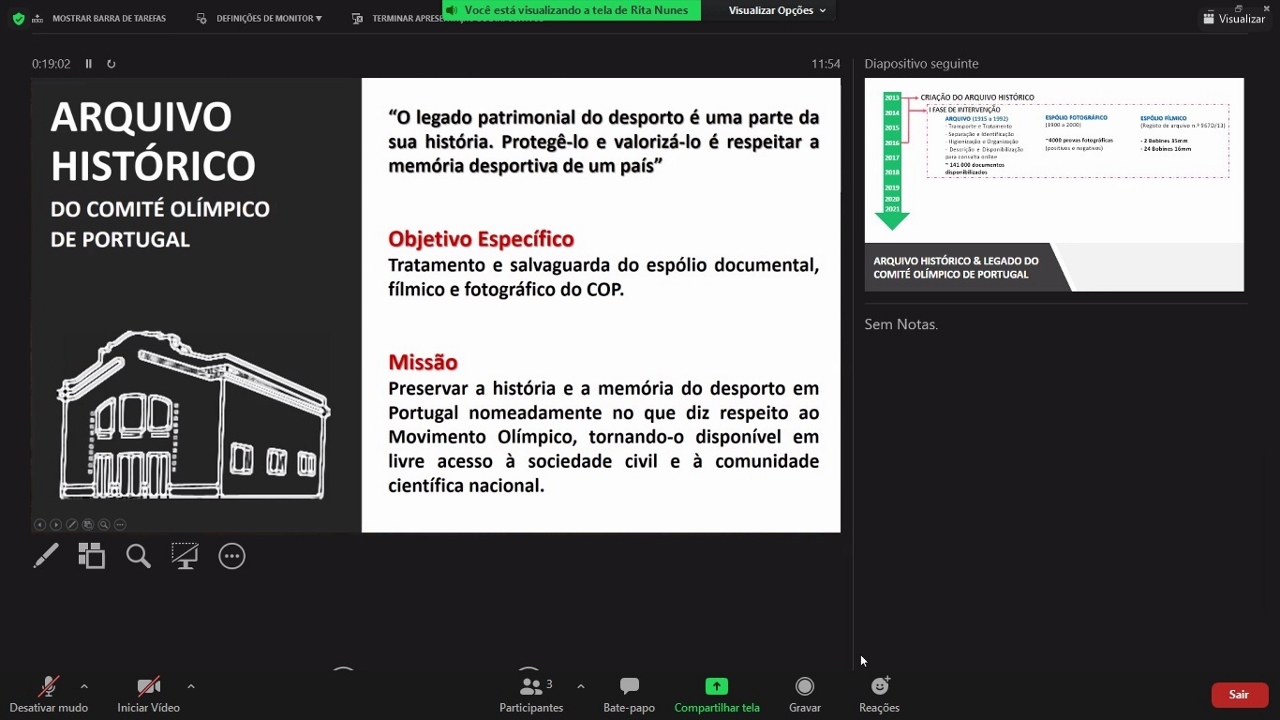
Task: Restart the presentation timer
Action: tap(111, 64)
